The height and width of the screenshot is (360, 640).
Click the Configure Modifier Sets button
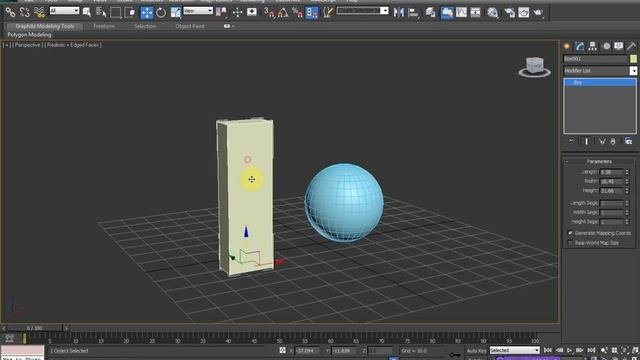(629, 141)
